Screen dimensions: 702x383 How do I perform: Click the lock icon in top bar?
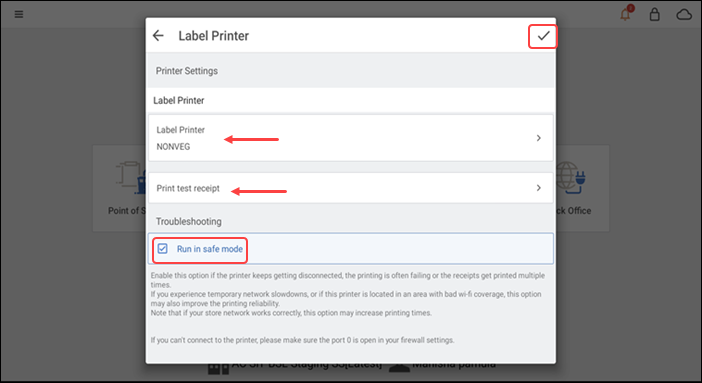coord(655,14)
